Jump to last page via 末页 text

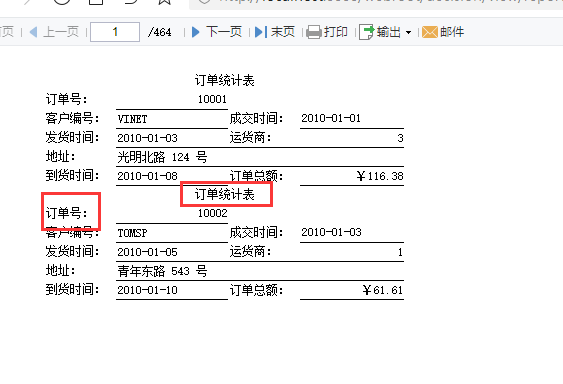pos(283,32)
